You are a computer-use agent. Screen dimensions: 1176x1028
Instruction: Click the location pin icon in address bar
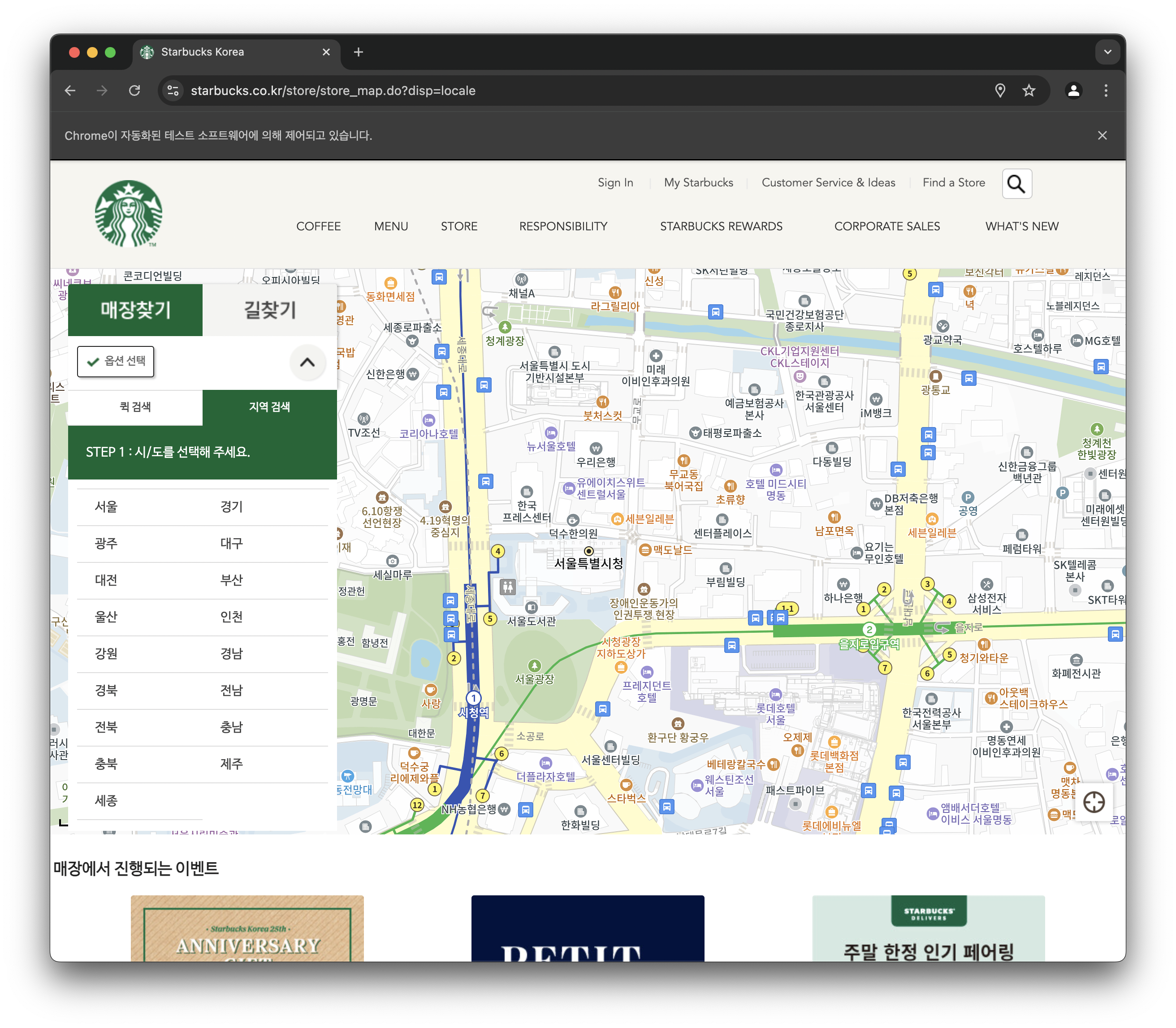pos(1000,91)
